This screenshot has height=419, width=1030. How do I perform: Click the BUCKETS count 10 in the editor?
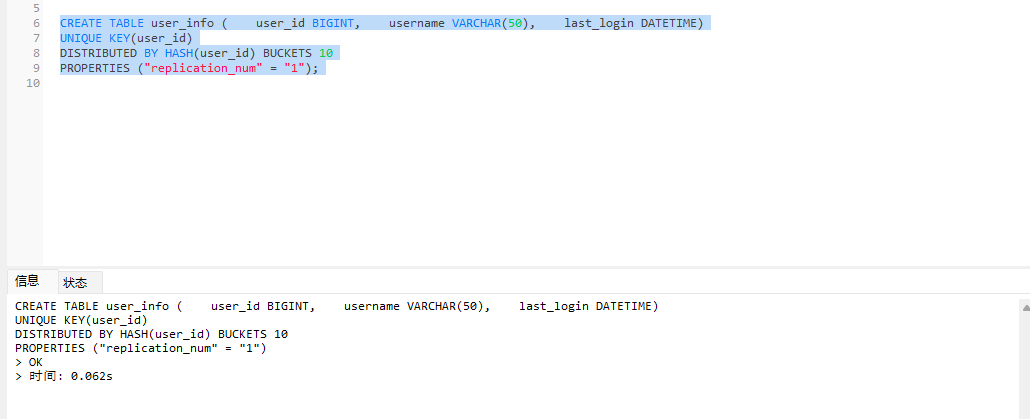(326, 53)
